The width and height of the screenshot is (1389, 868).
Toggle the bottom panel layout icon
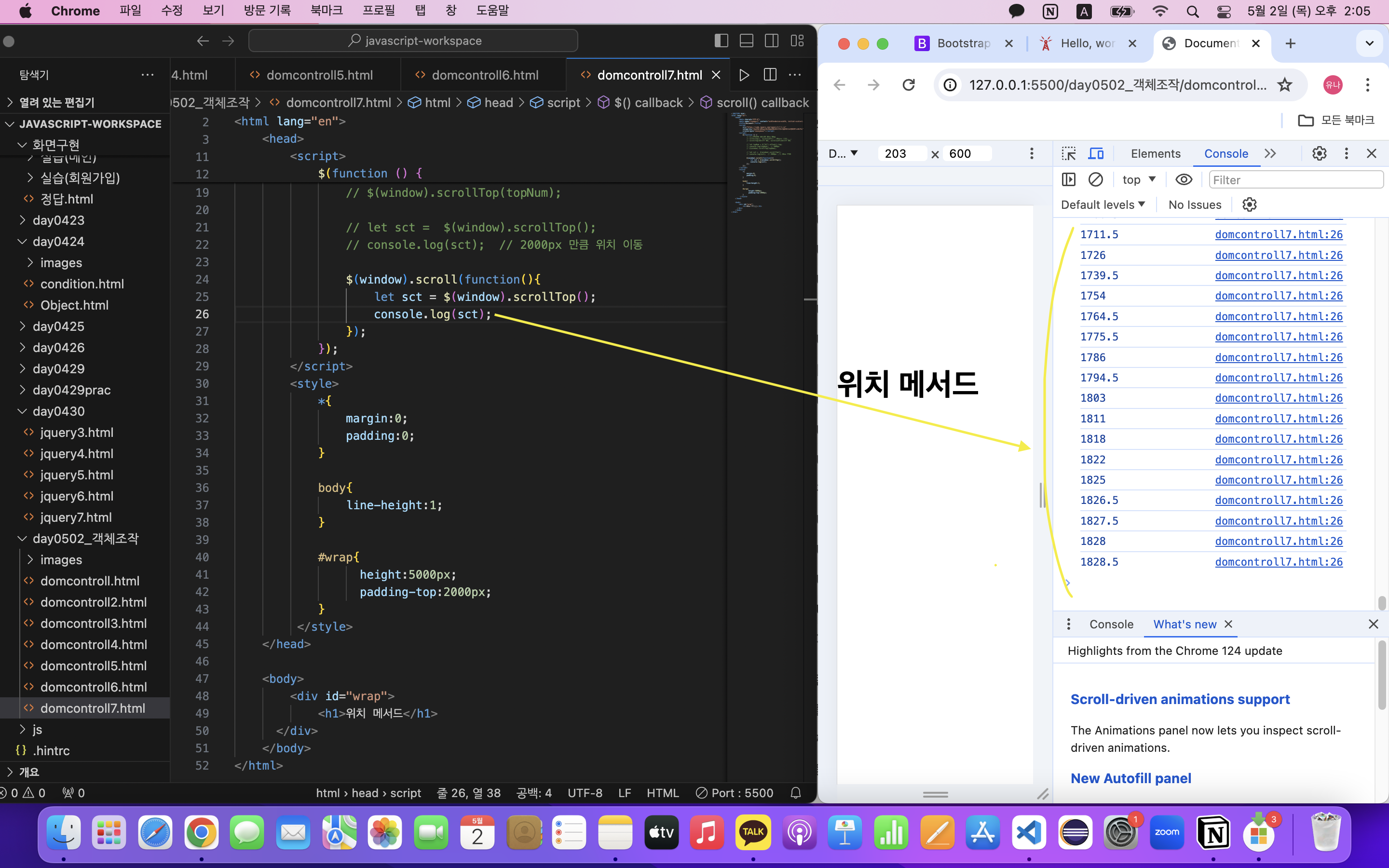click(x=746, y=41)
